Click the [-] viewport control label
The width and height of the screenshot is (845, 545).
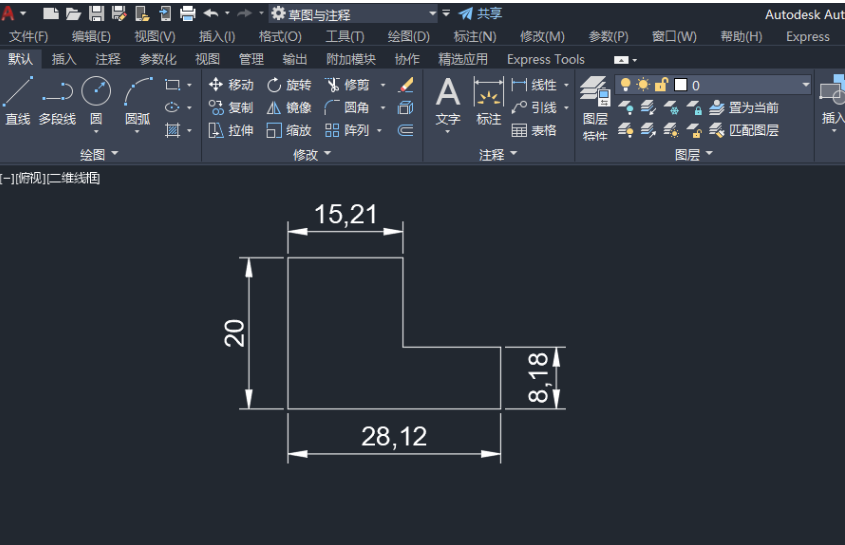7,178
